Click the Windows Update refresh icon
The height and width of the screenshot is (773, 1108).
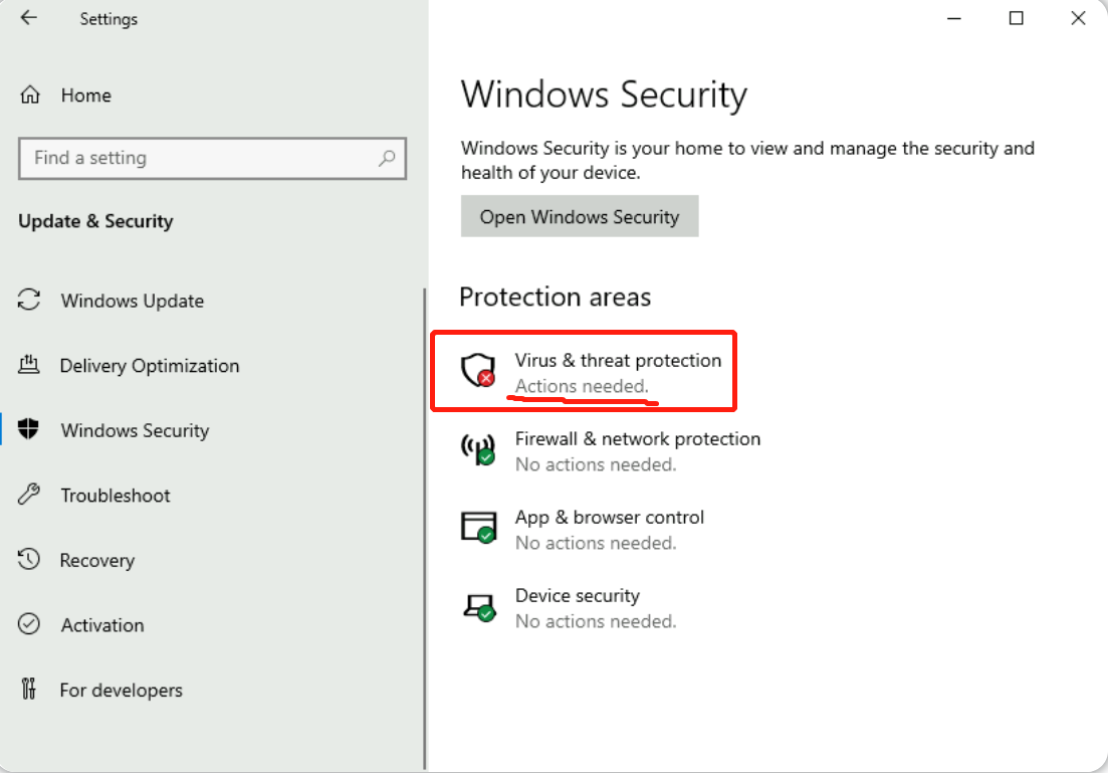29,300
